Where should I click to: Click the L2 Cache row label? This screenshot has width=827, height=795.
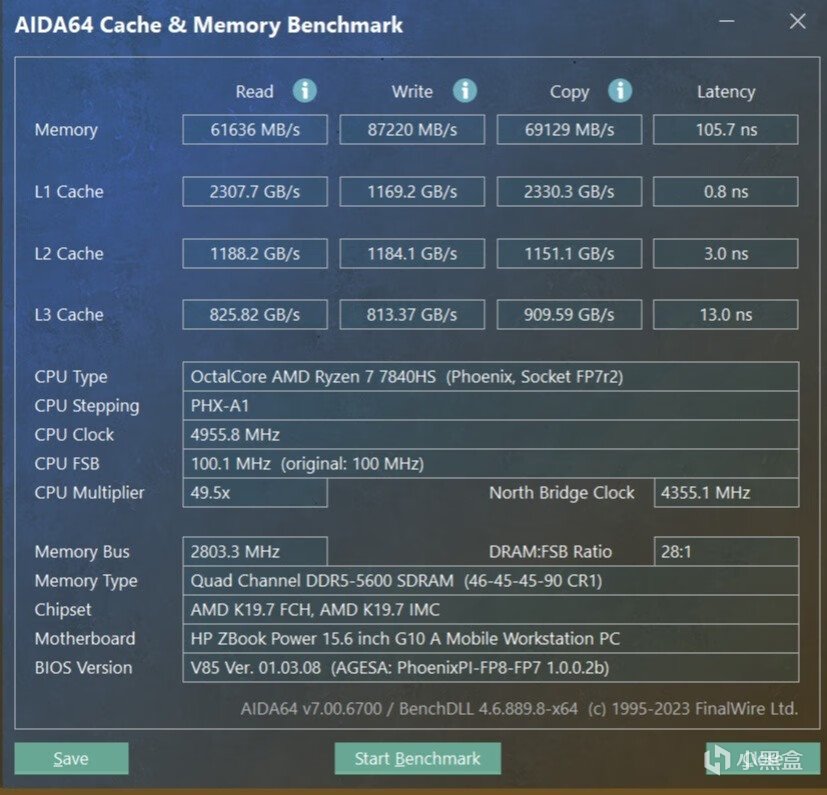tap(69, 254)
